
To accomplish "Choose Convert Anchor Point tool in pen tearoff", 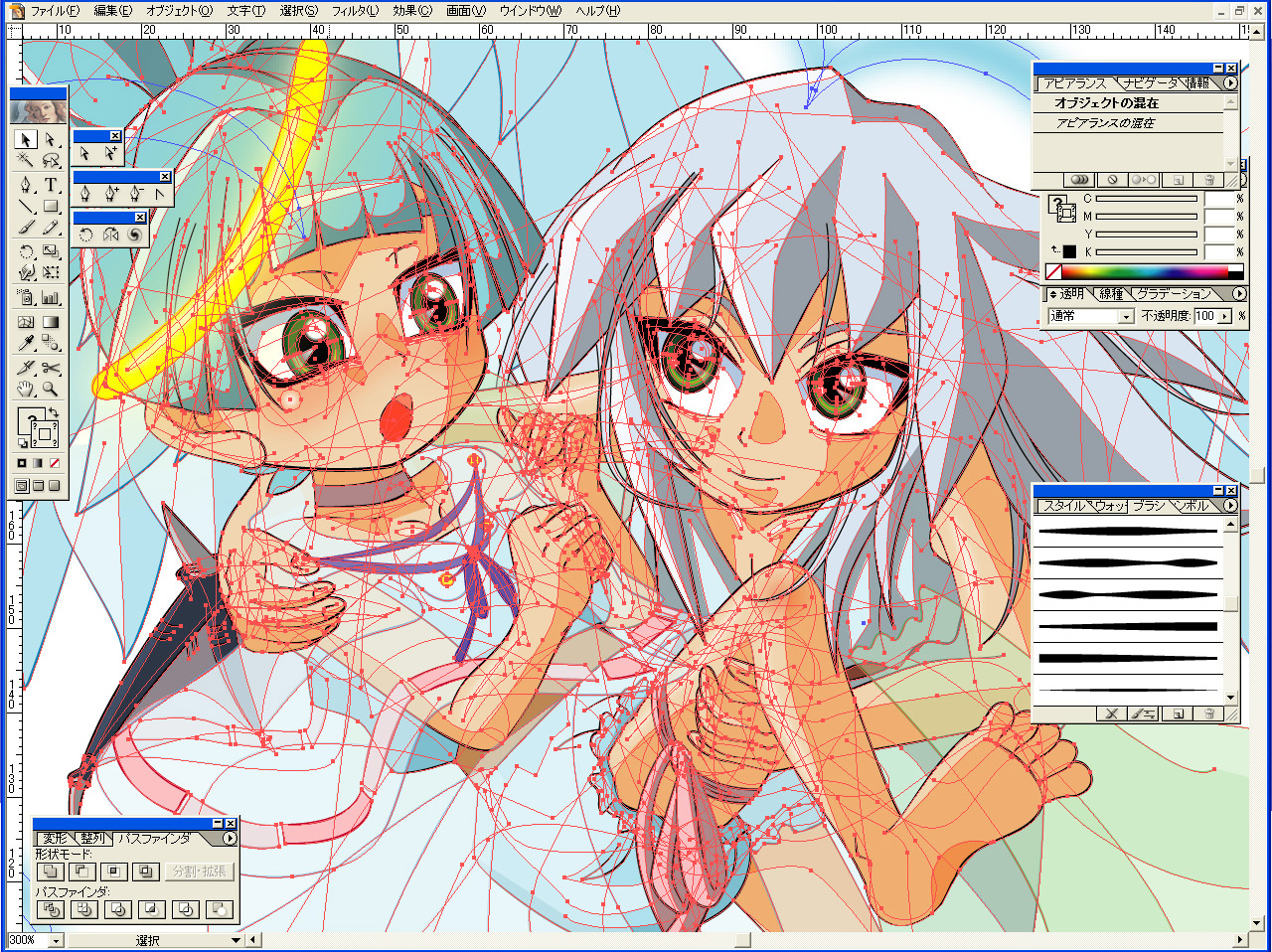I will click(x=160, y=193).
